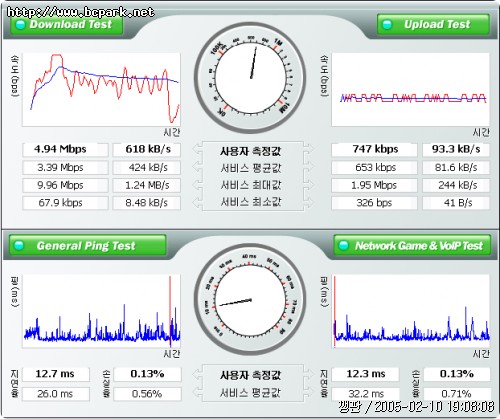500x419 pixels.
Task: Select the 8.48 kB/s minimum value
Action: point(147,203)
